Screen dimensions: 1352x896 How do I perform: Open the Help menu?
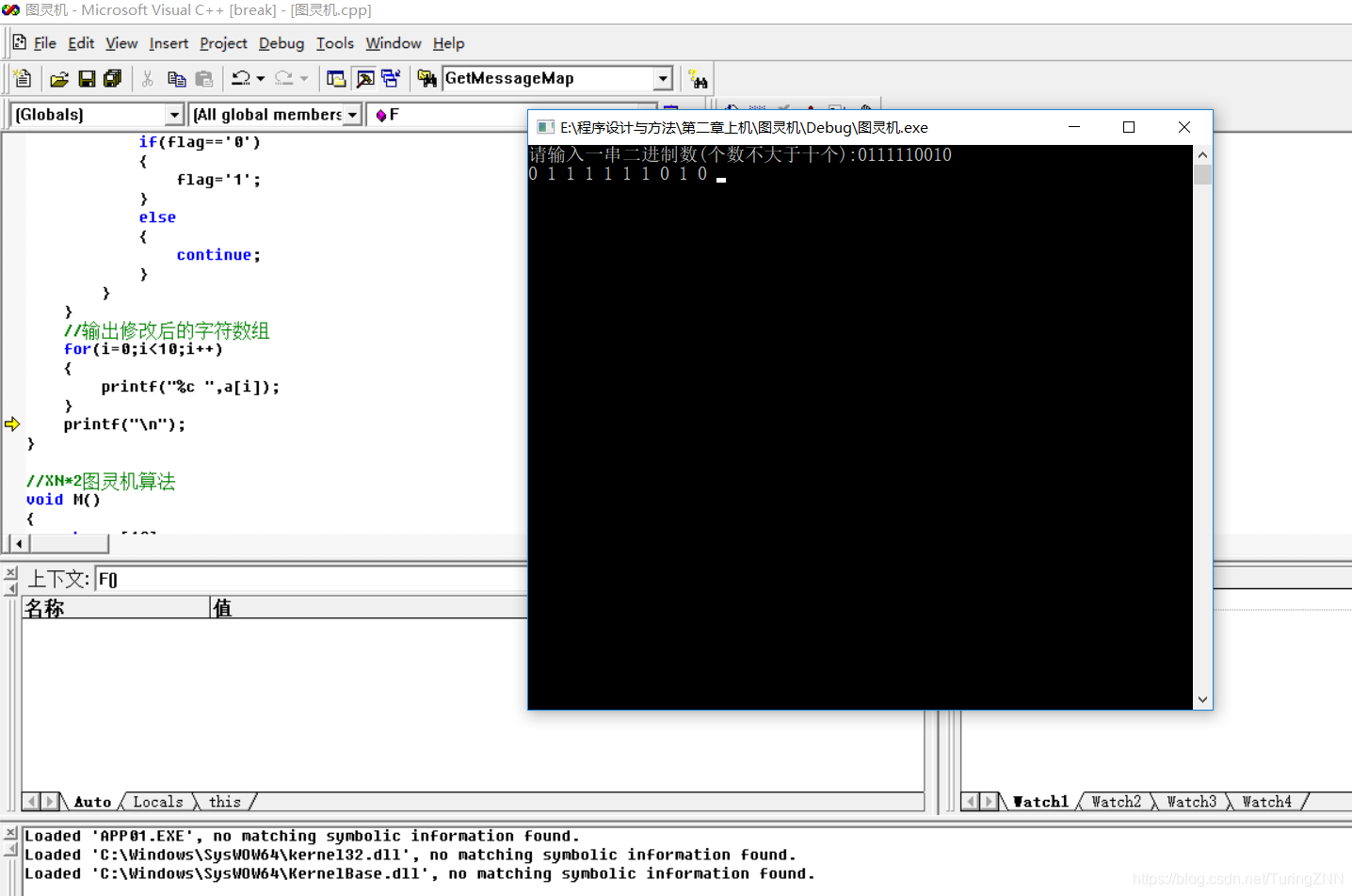[449, 43]
